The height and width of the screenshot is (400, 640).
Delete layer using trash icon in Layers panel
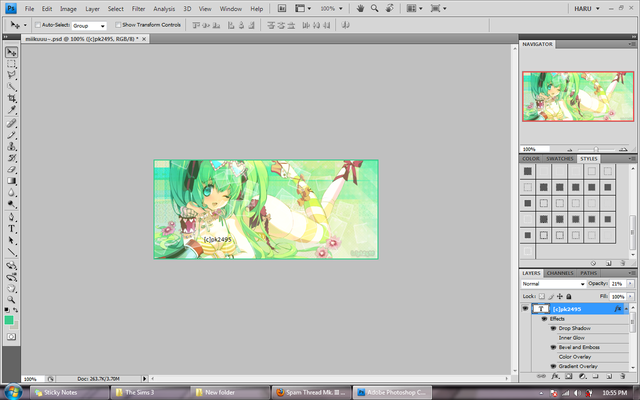point(622,376)
